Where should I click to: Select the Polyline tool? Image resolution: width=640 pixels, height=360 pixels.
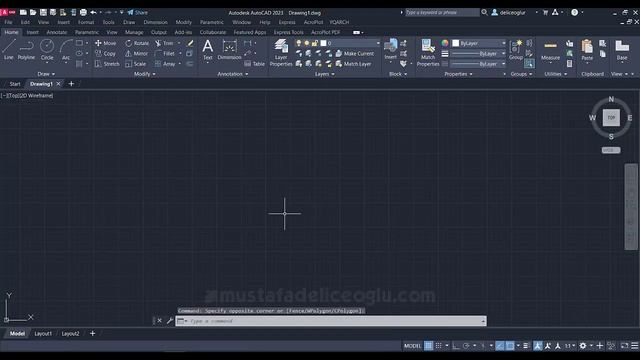coord(26,50)
